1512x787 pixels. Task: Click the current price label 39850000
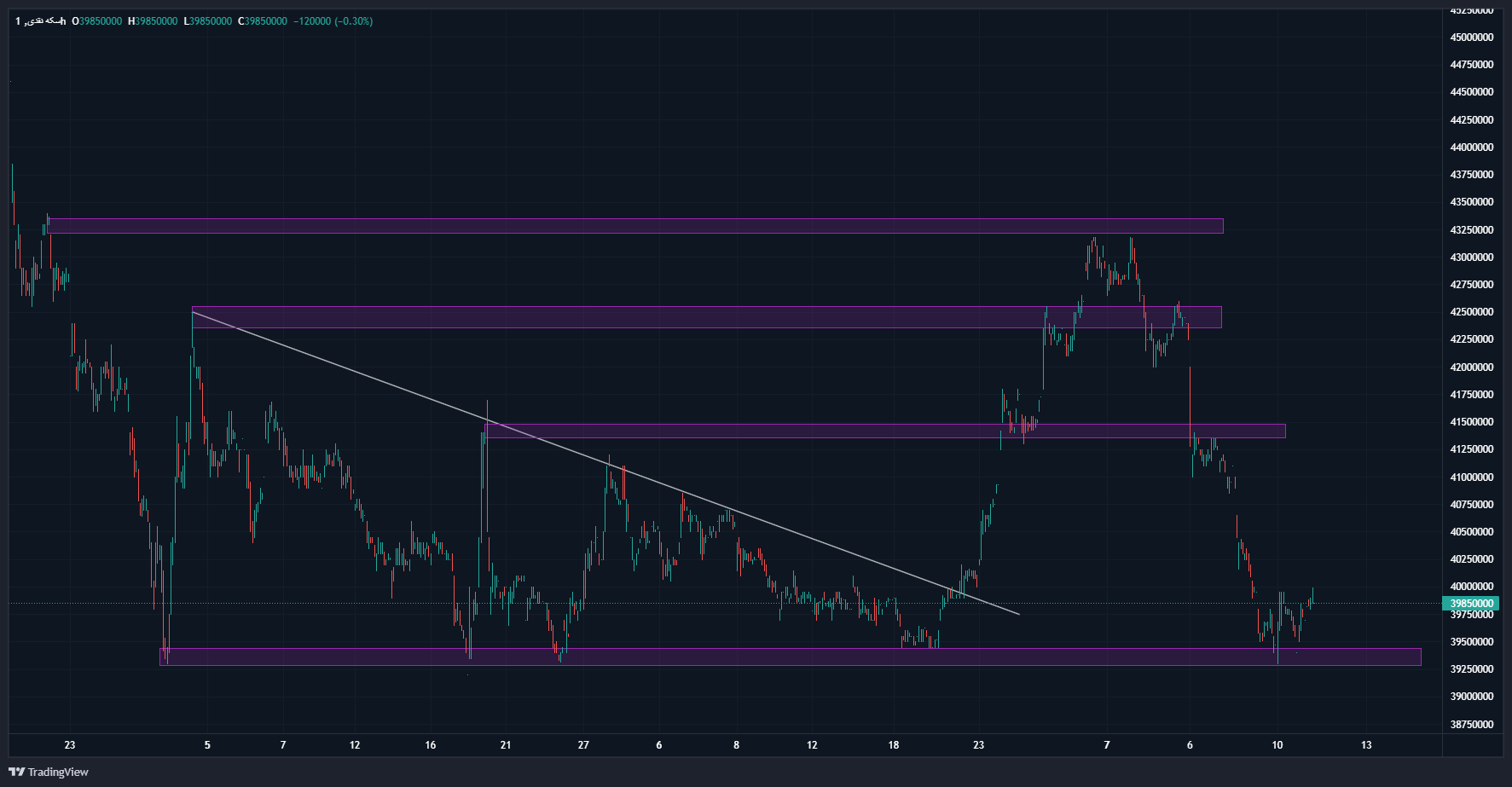[x=1472, y=604]
